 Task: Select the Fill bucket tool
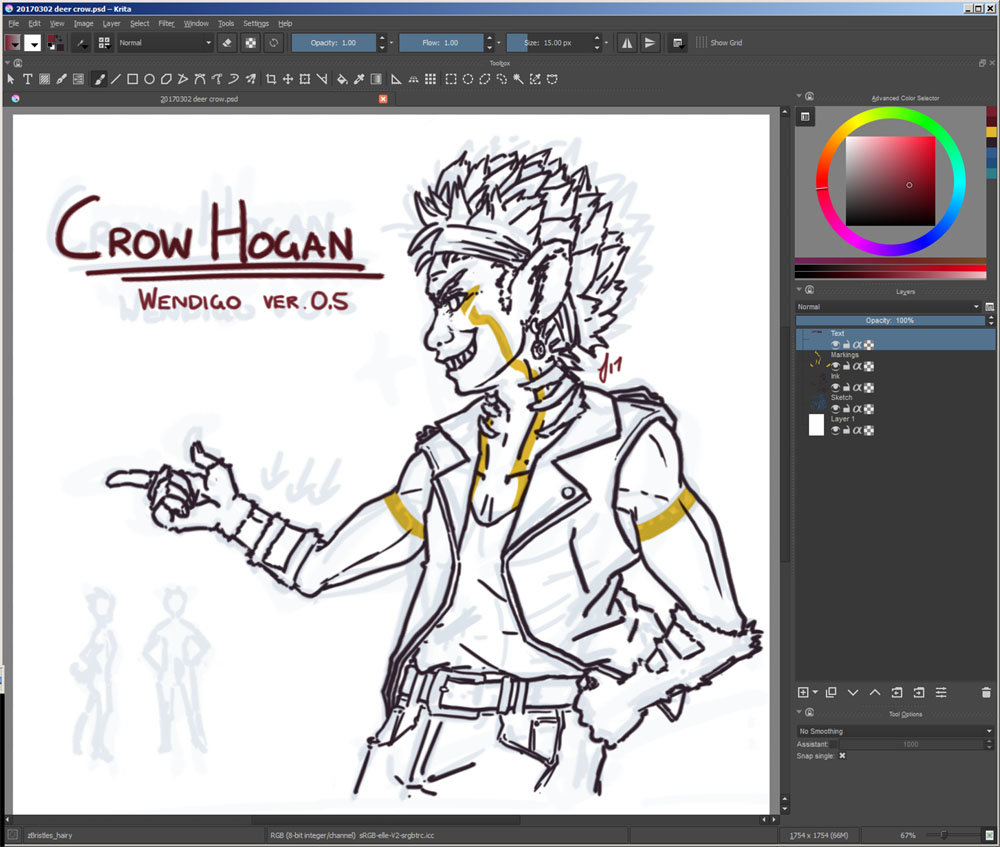pos(342,79)
